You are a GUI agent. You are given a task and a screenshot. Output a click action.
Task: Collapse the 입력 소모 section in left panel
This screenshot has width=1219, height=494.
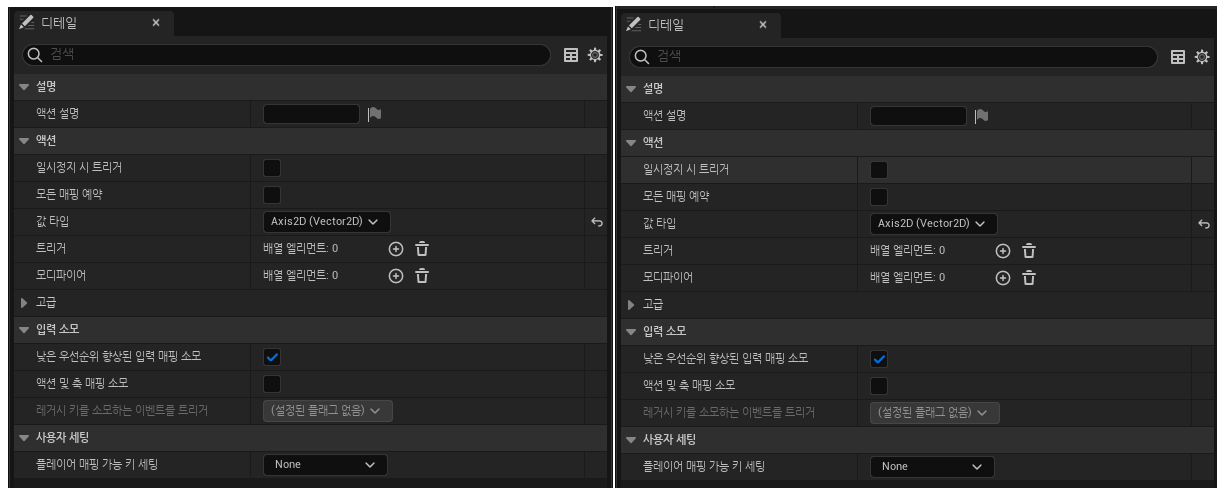pyautogui.click(x=24, y=329)
